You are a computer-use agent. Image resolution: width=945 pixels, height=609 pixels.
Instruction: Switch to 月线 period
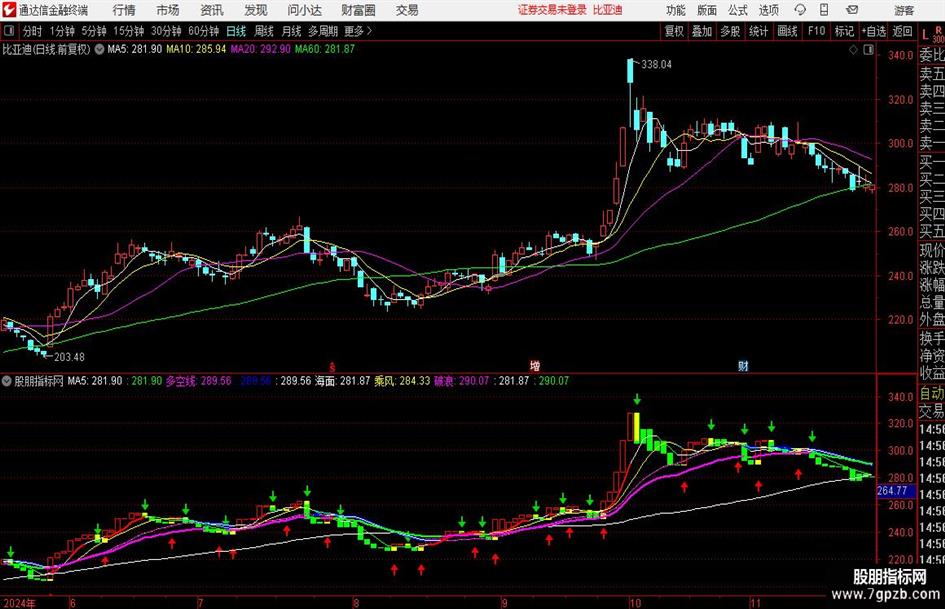pyautogui.click(x=292, y=31)
